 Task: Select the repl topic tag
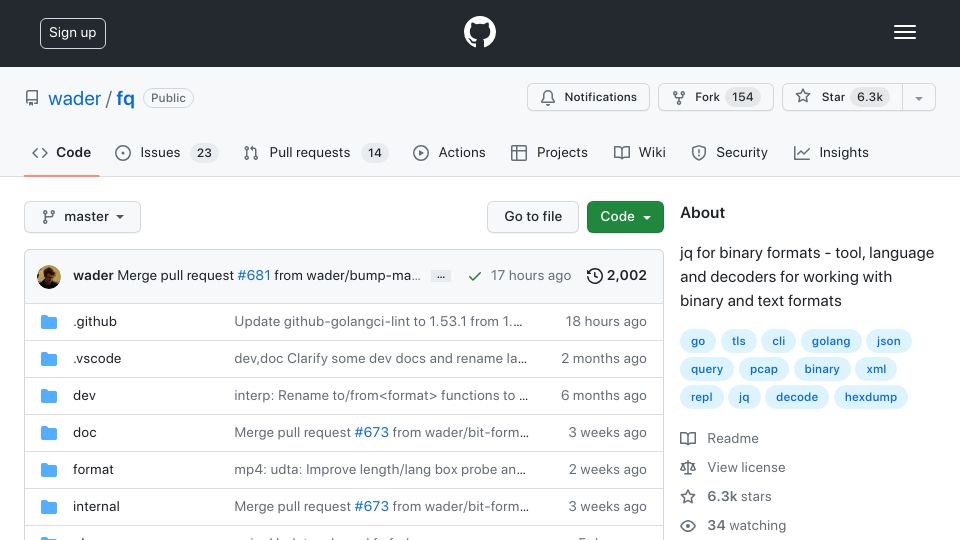click(x=702, y=397)
